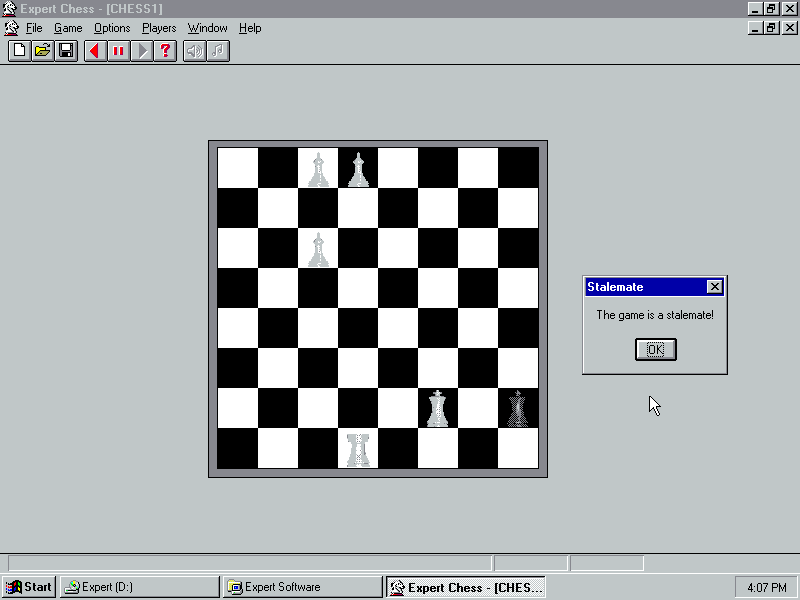This screenshot has width=800, height=600.
Task: Click the New game toolbar icon
Action: point(19,51)
